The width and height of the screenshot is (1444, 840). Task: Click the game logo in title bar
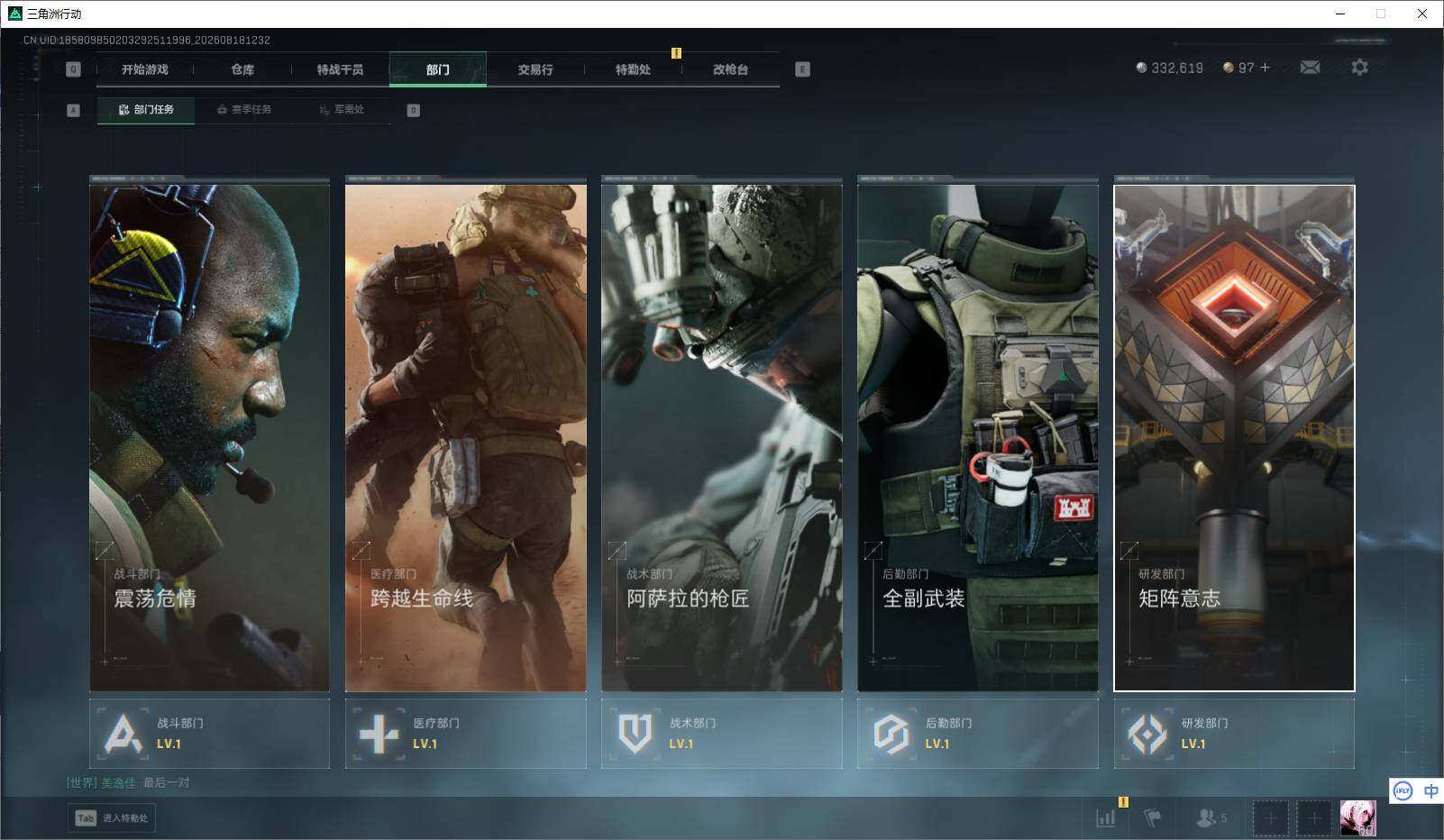pyautogui.click(x=14, y=14)
